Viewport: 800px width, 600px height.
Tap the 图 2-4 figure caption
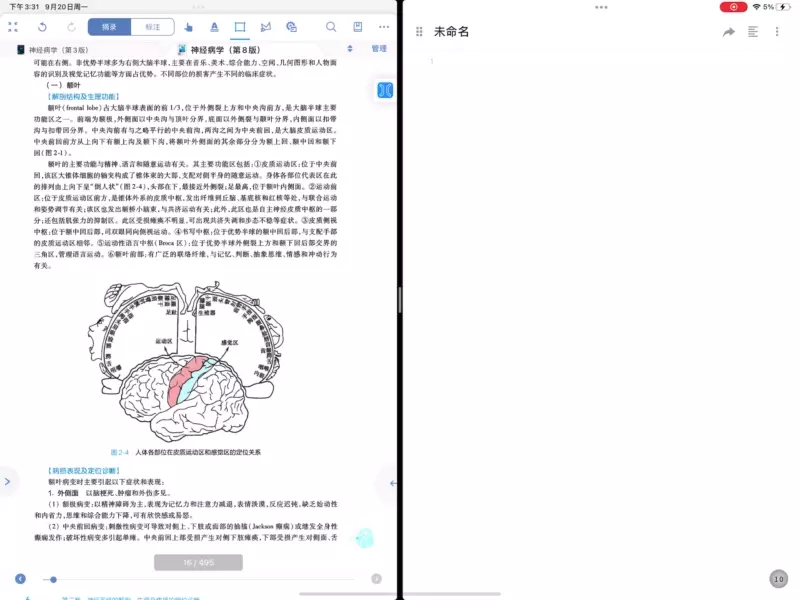click(186, 452)
